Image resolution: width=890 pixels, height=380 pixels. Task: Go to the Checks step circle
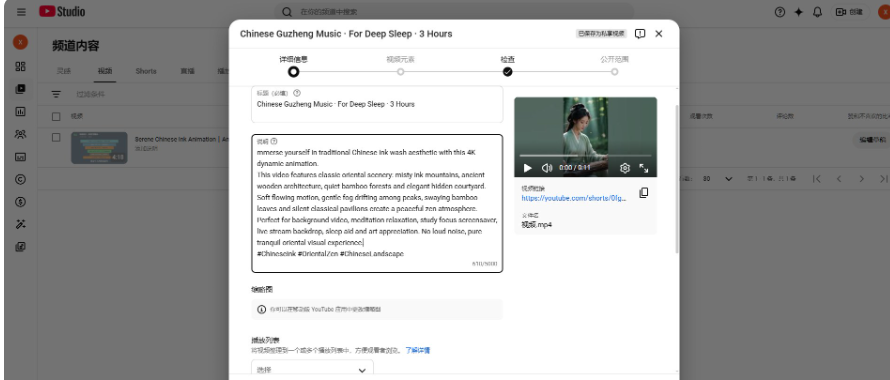[x=507, y=72]
